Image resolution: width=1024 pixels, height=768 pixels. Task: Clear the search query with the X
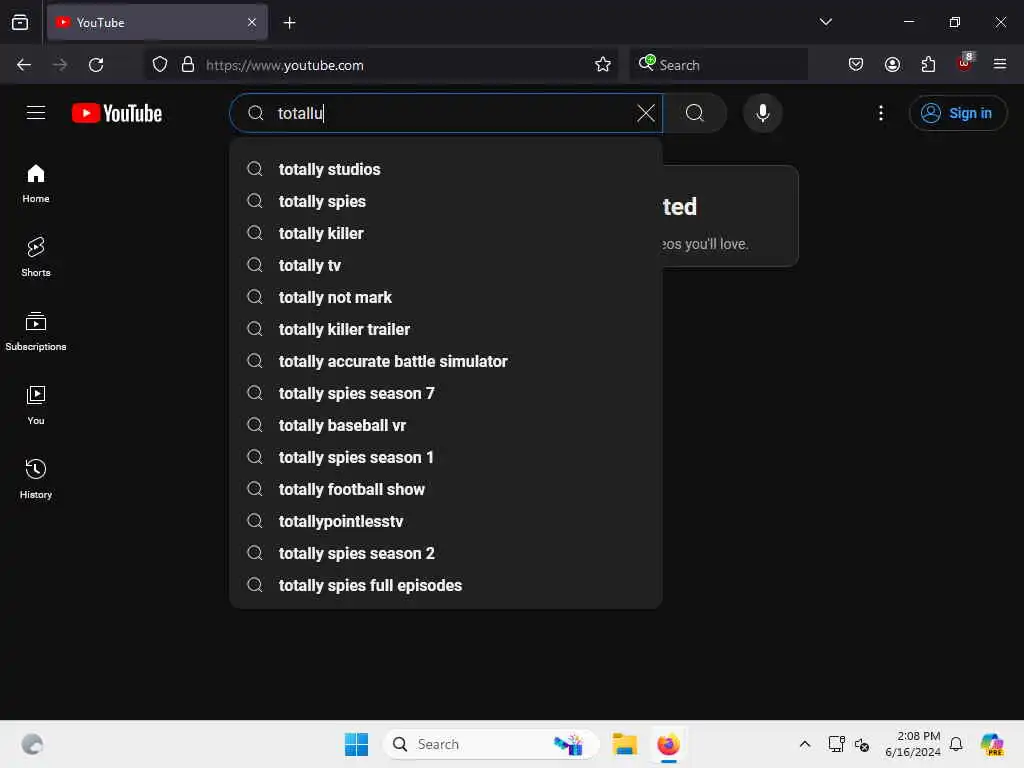pos(646,113)
